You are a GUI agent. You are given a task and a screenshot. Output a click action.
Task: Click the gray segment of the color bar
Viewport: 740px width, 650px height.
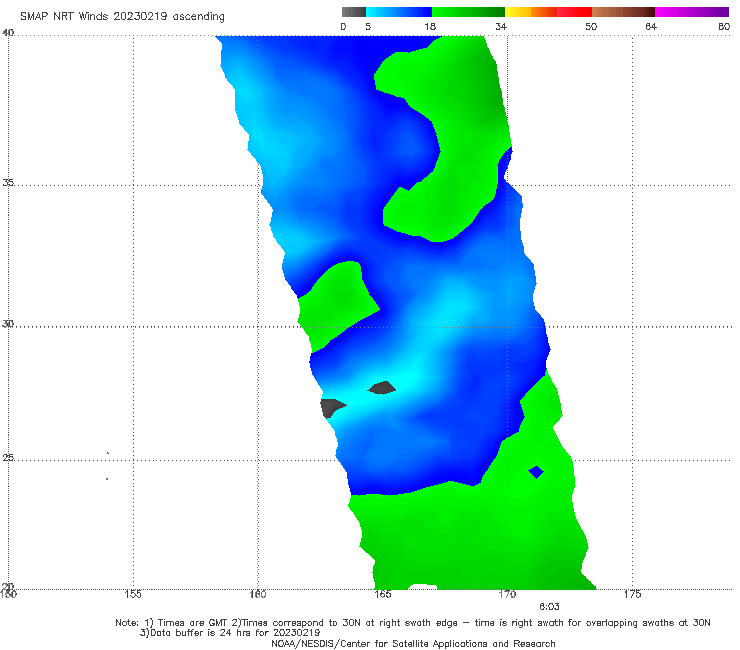click(354, 12)
